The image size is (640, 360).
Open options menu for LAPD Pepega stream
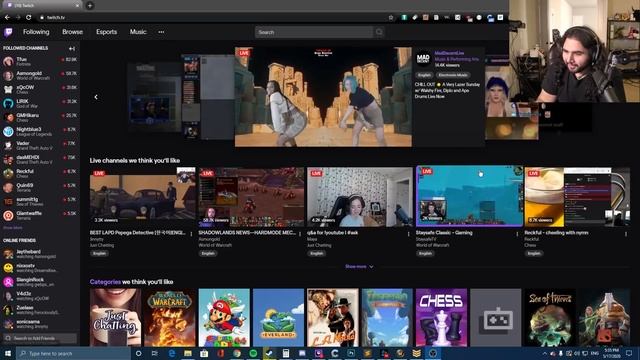[191, 234]
